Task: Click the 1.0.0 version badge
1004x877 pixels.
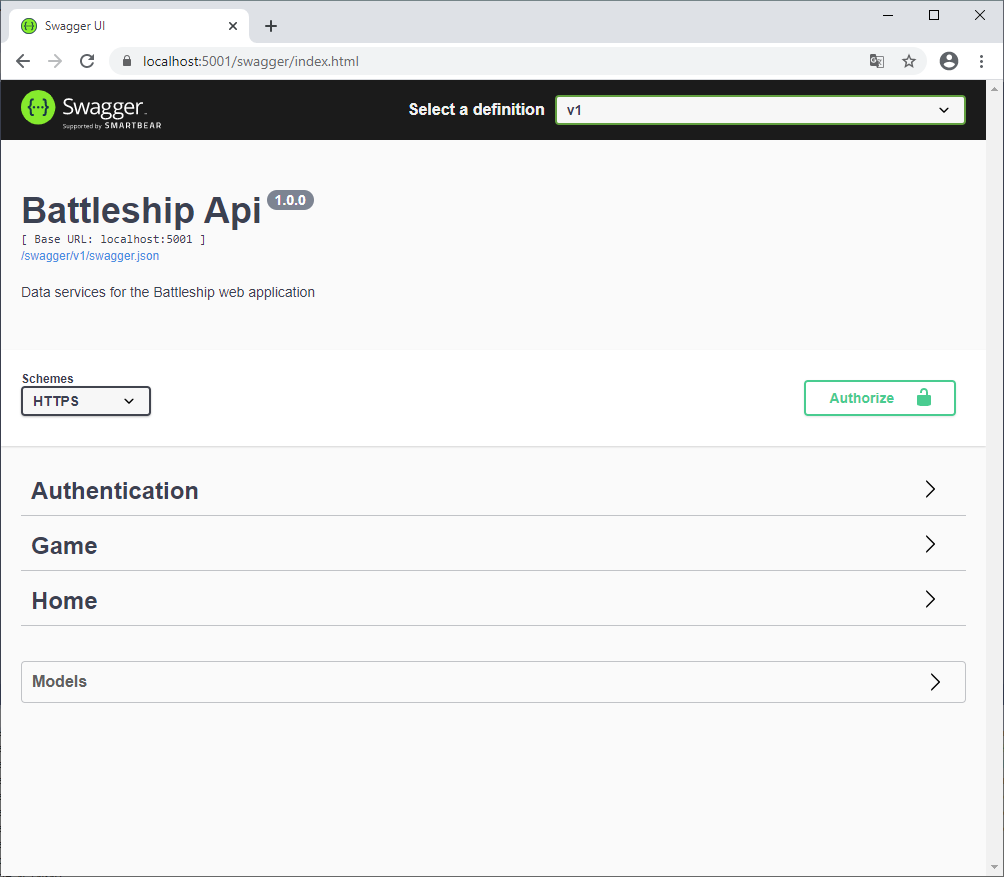Action: point(290,200)
